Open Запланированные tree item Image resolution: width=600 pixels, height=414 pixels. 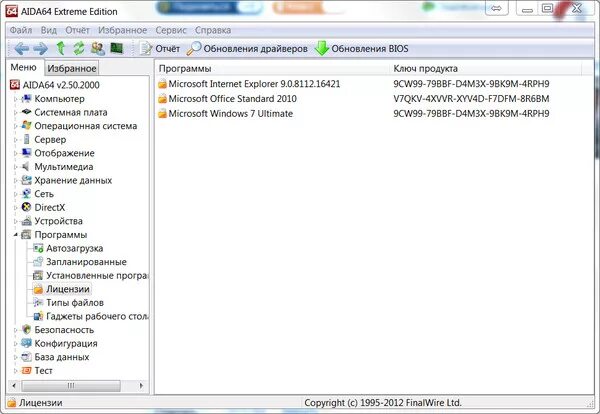click(86, 262)
